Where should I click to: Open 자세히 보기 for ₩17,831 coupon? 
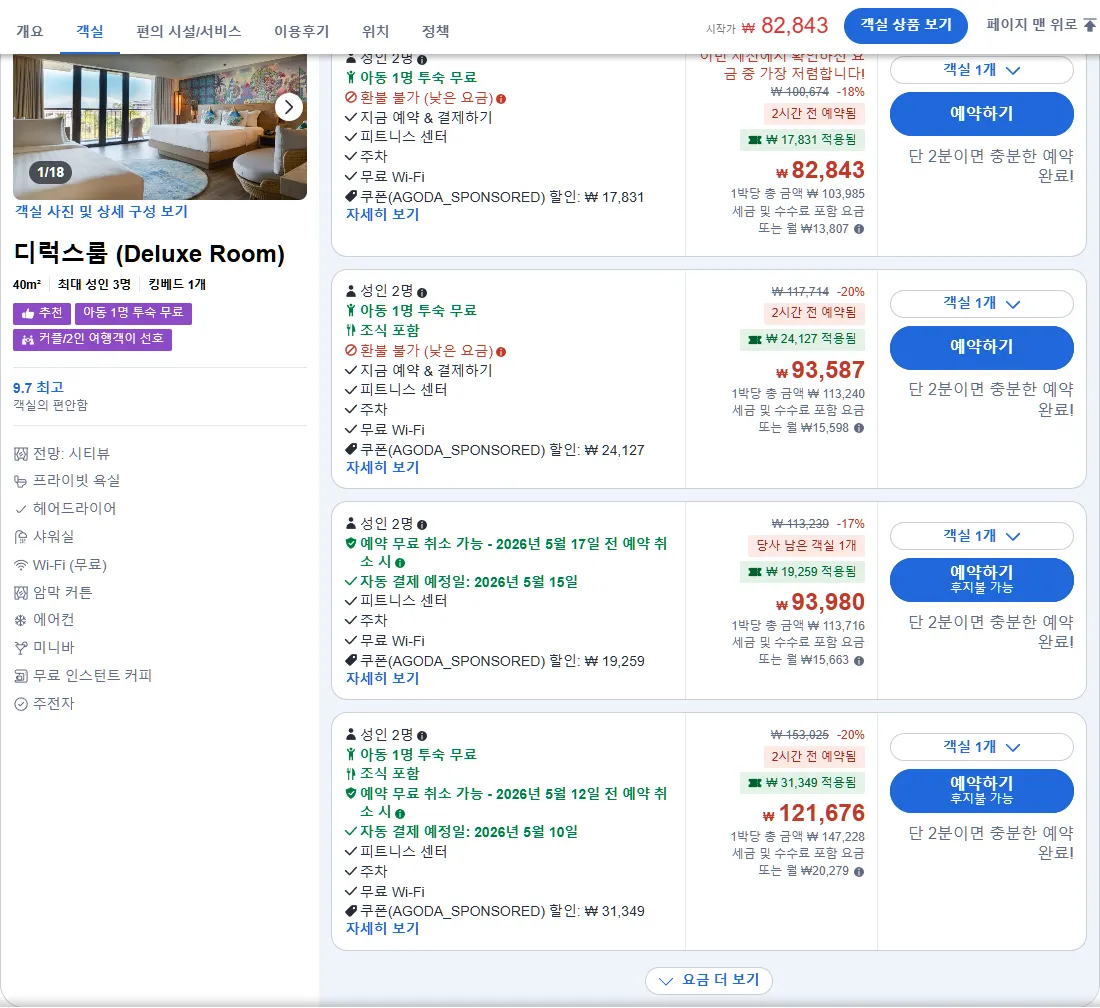click(x=382, y=215)
